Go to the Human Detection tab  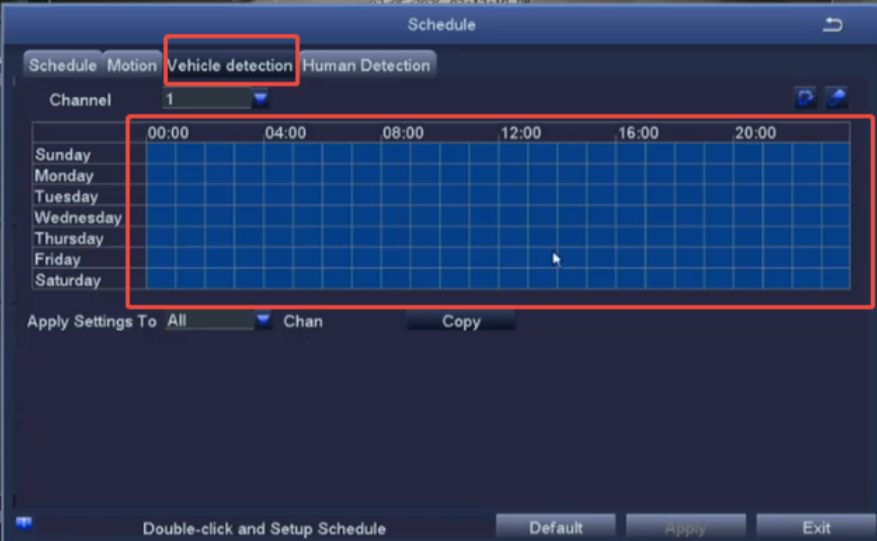pyautogui.click(x=366, y=66)
